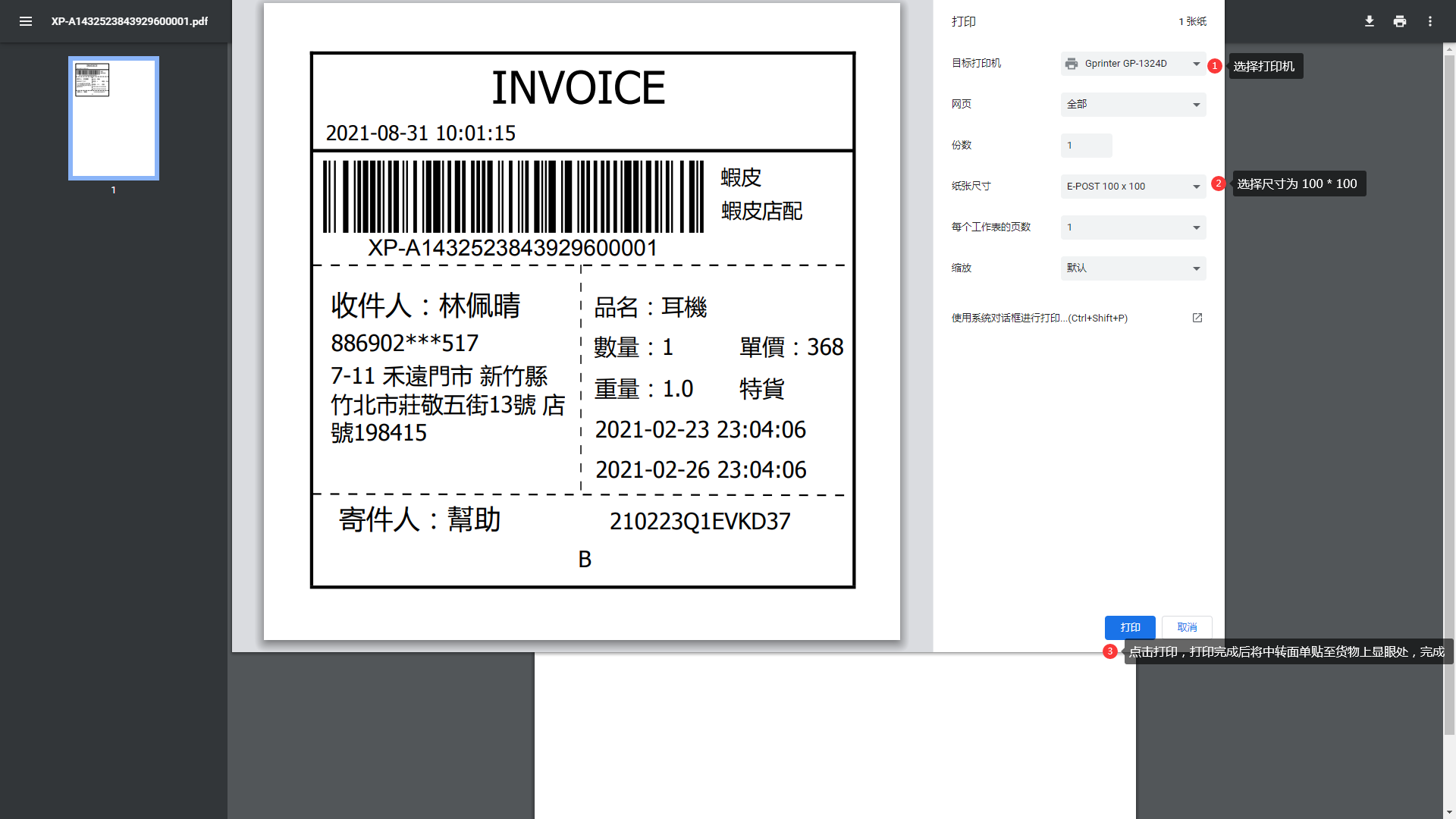Image resolution: width=1456 pixels, height=819 pixels.
Task: Open the PDF sidebar hamburger menu
Action: tap(26, 21)
